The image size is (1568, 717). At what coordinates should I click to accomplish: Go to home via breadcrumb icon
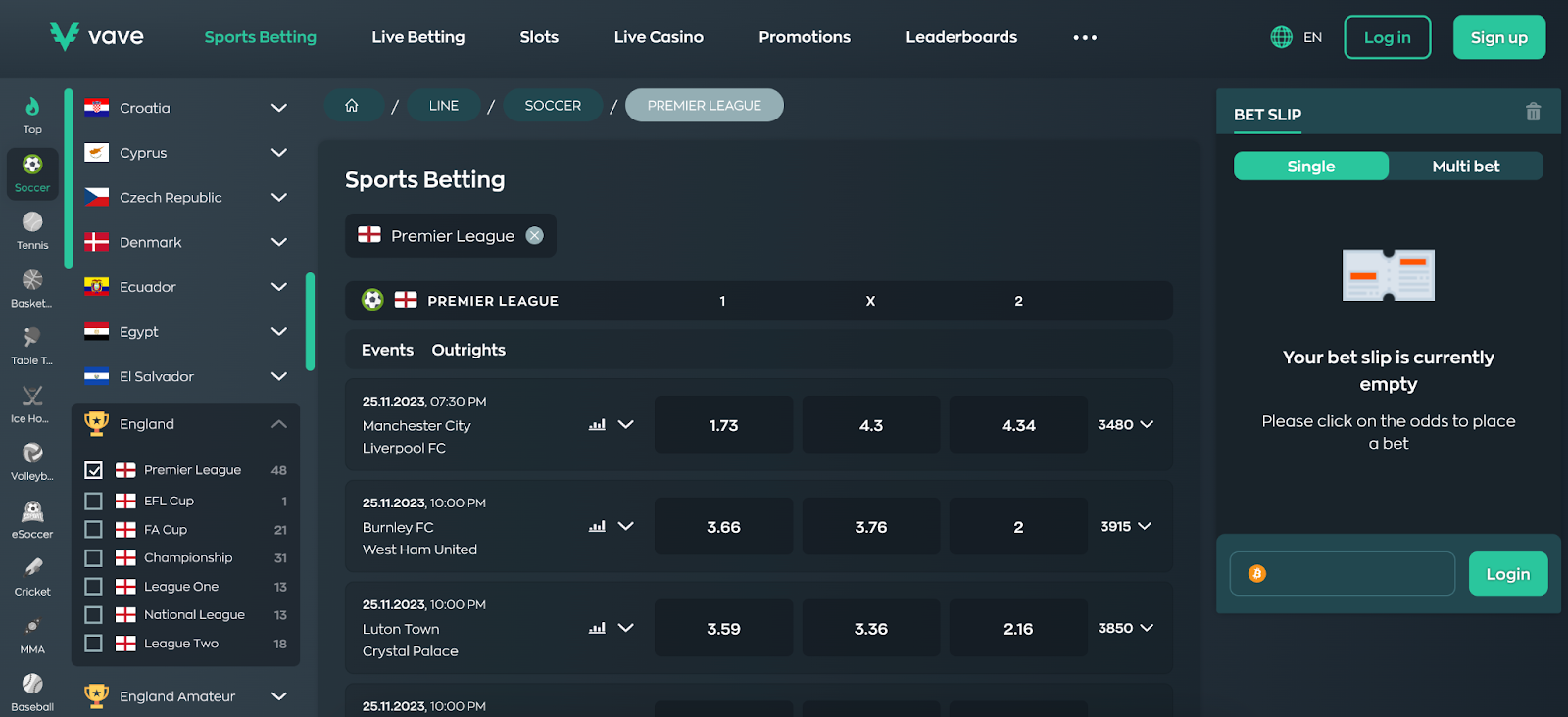[x=352, y=105]
